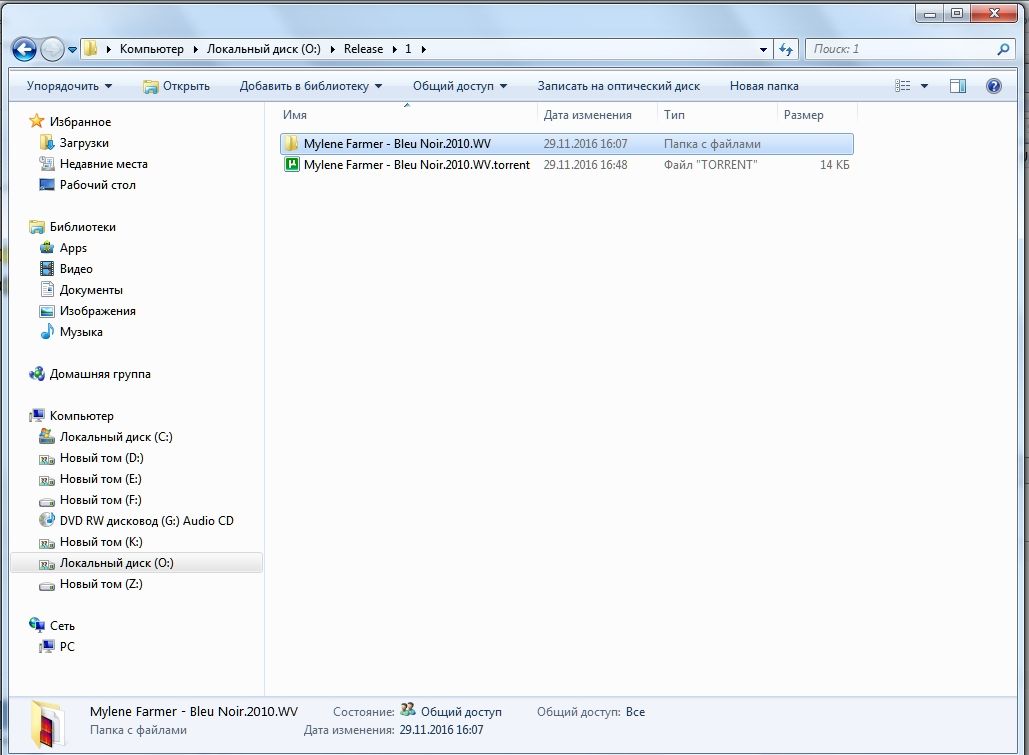Click the greyed Forward navigation arrow

[52, 49]
